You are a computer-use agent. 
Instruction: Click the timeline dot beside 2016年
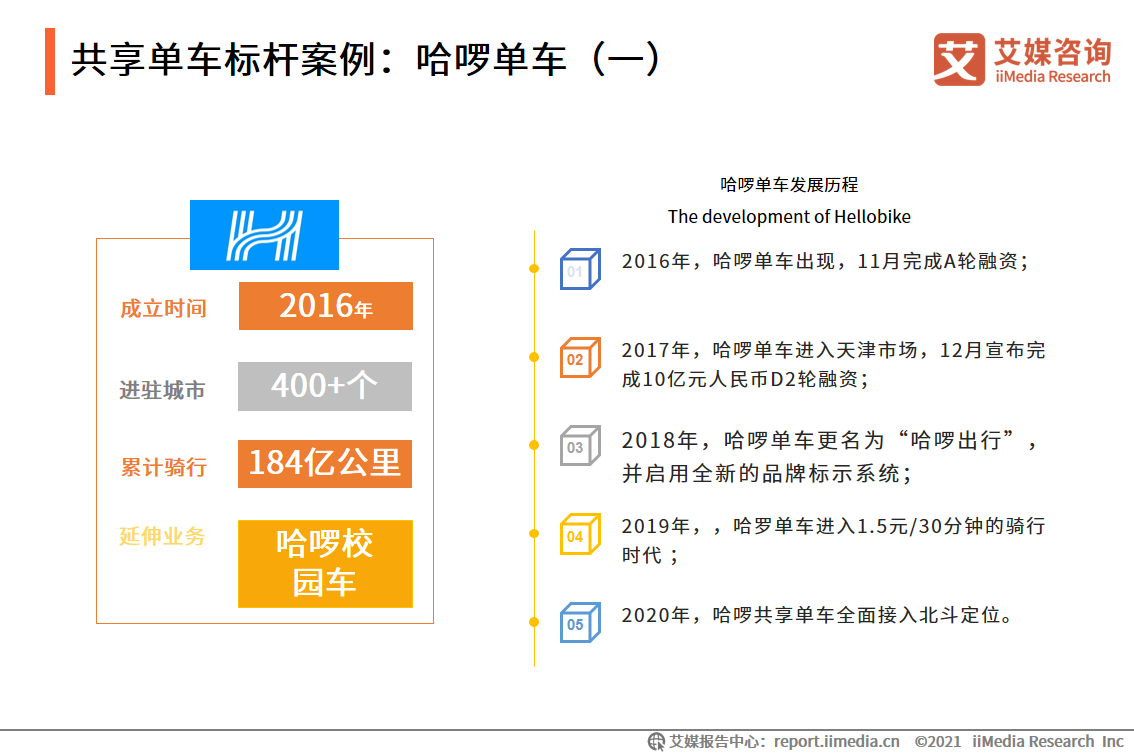point(534,269)
